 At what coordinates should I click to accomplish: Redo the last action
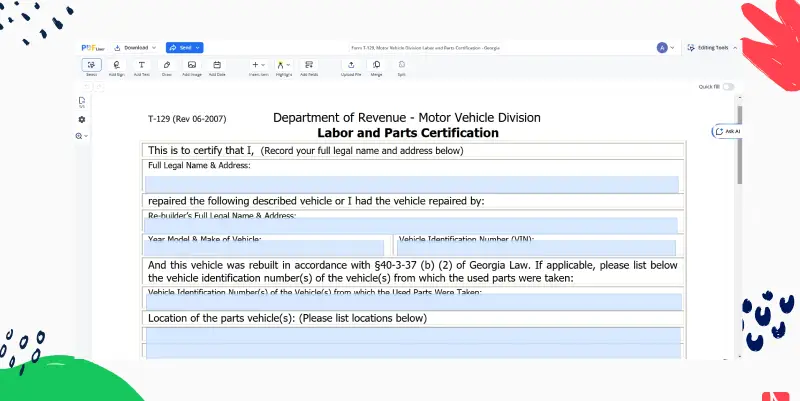coord(99,87)
